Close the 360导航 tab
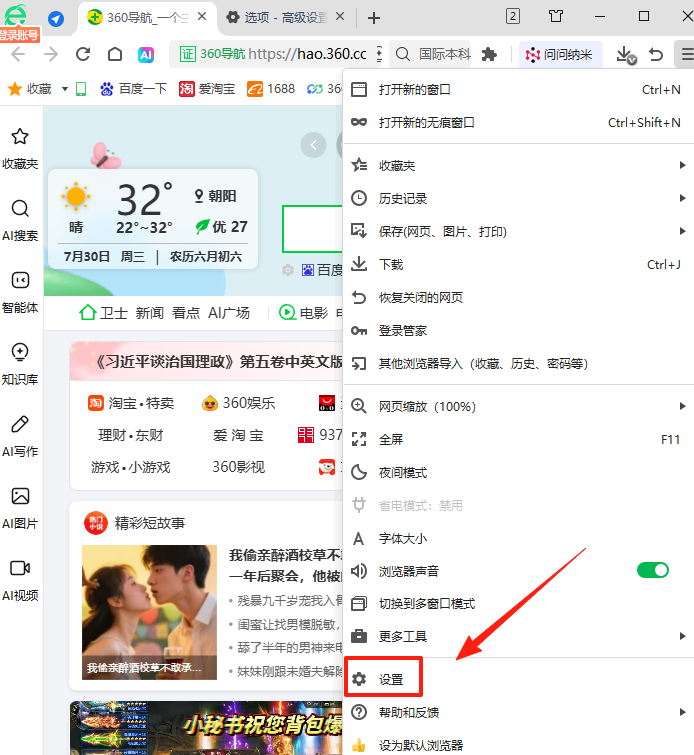694x755 pixels. click(202, 16)
